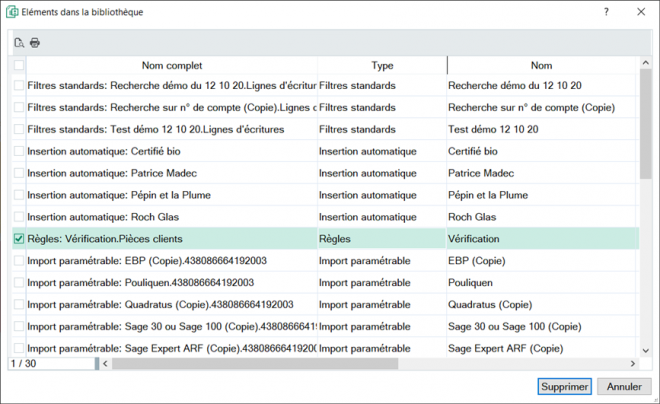The width and height of the screenshot is (660, 404).
Task: Check the Quadratus (Copie) row checkbox
Action: coord(19,304)
